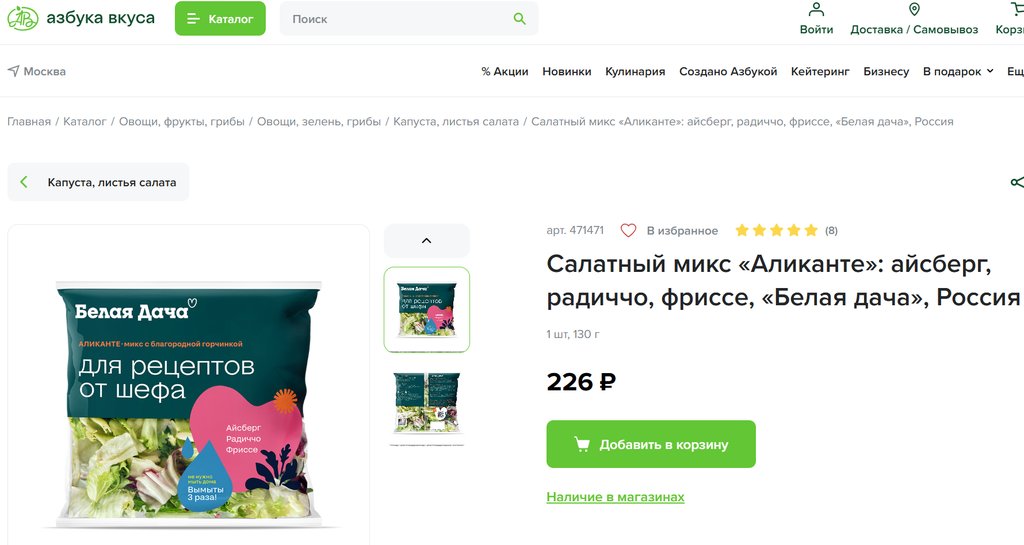Click Добавить в корзину button

point(651,444)
